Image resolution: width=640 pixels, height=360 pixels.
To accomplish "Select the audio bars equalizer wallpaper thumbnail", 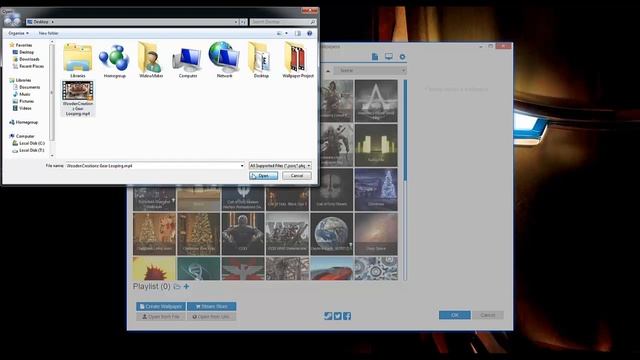I will 376,145.
